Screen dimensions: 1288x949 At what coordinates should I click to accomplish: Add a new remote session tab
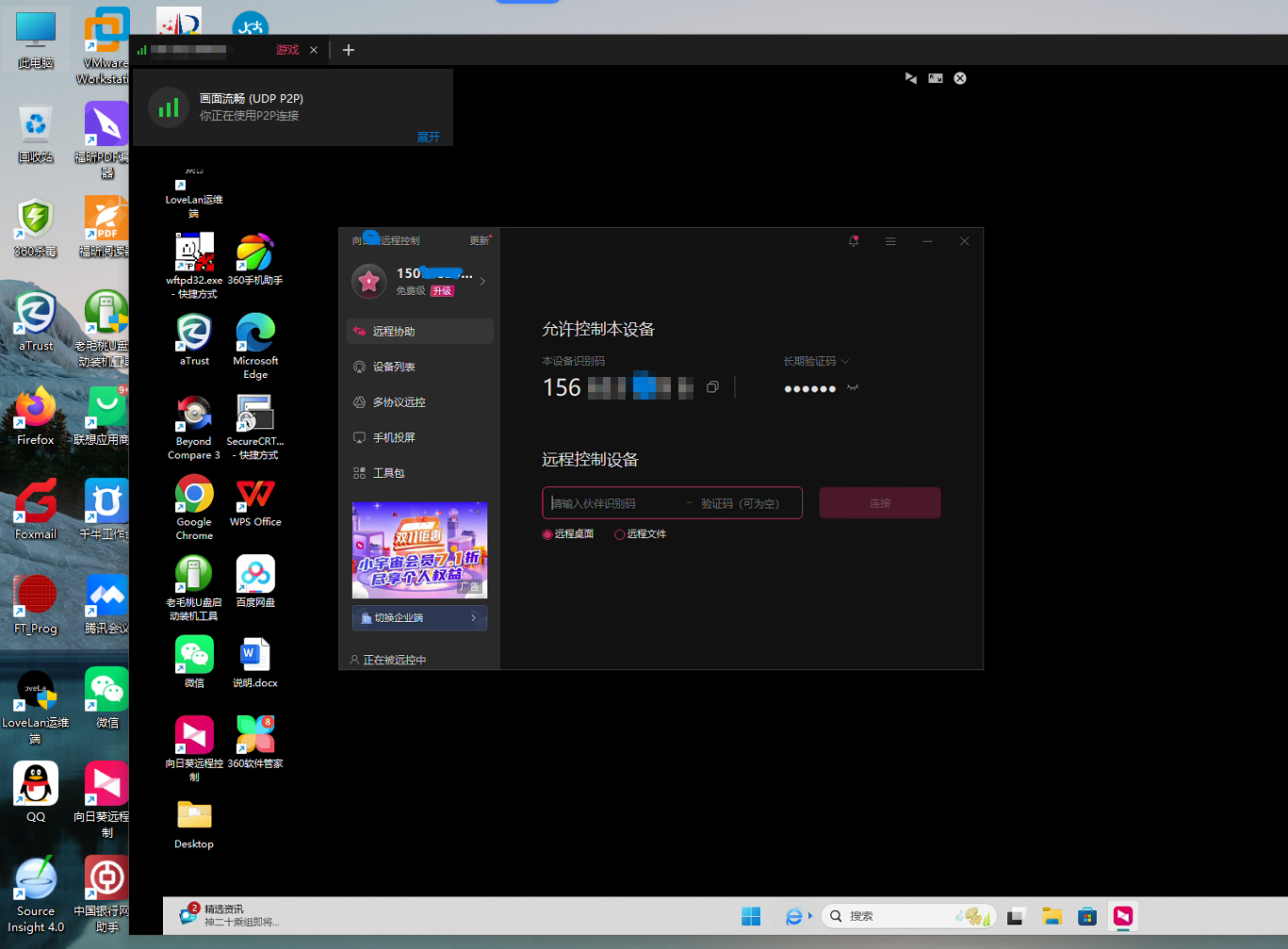(x=349, y=50)
